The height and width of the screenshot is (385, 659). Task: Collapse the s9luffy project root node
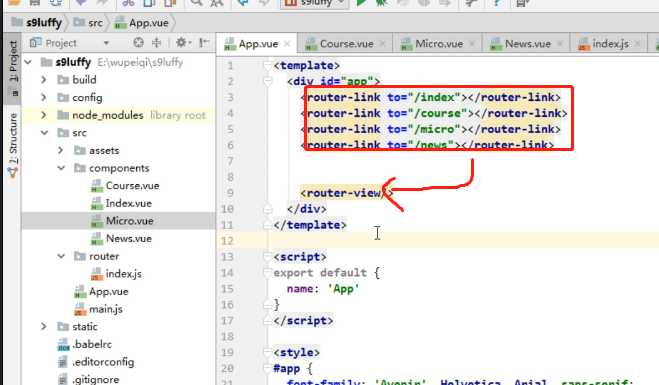[28, 62]
